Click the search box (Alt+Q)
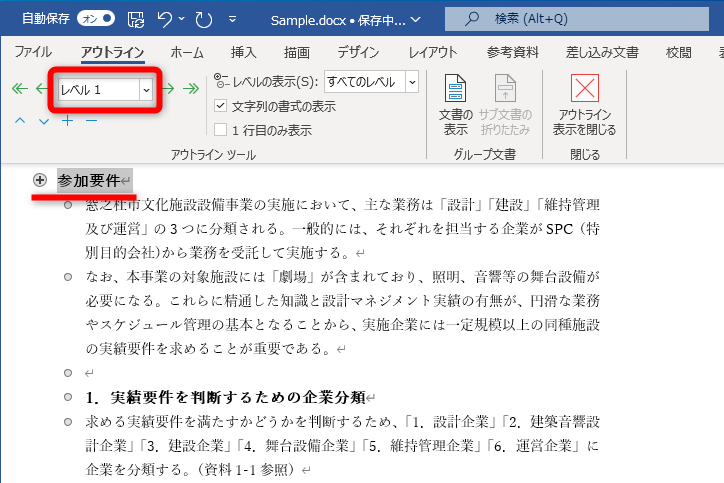The image size is (724, 483). [577, 19]
